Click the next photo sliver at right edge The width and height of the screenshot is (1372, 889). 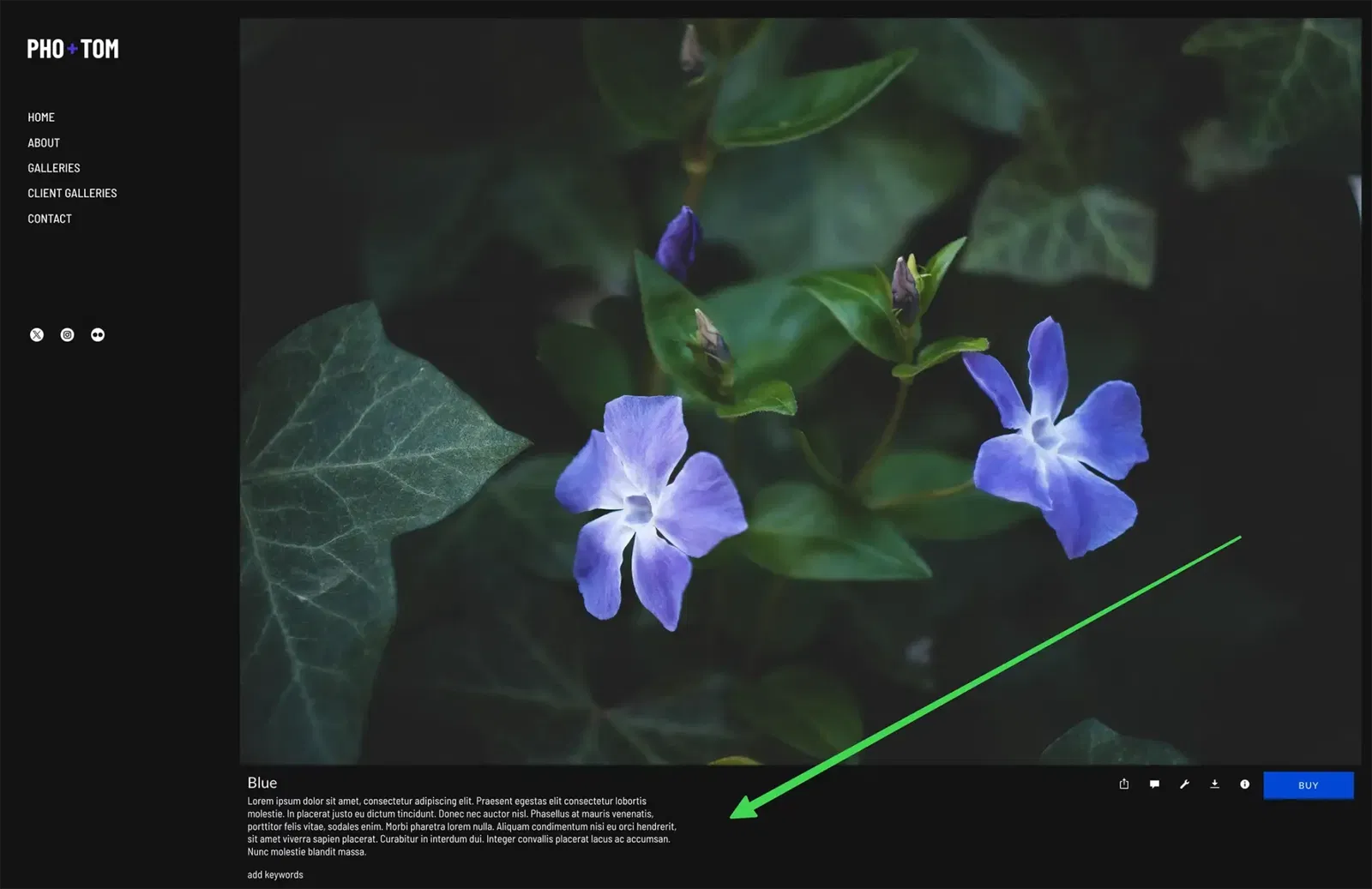1366,386
